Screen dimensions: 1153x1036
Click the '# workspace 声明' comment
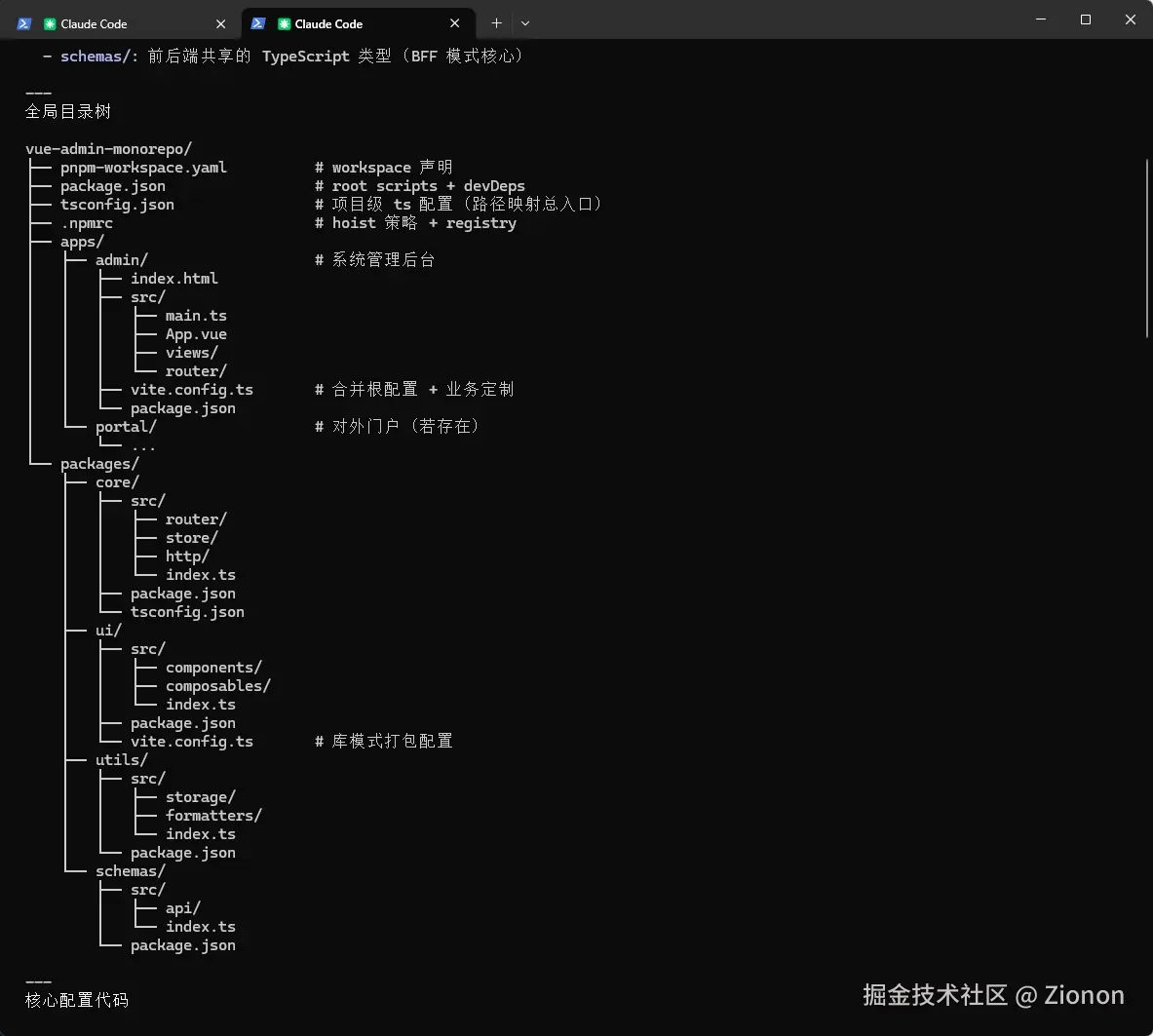(384, 168)
